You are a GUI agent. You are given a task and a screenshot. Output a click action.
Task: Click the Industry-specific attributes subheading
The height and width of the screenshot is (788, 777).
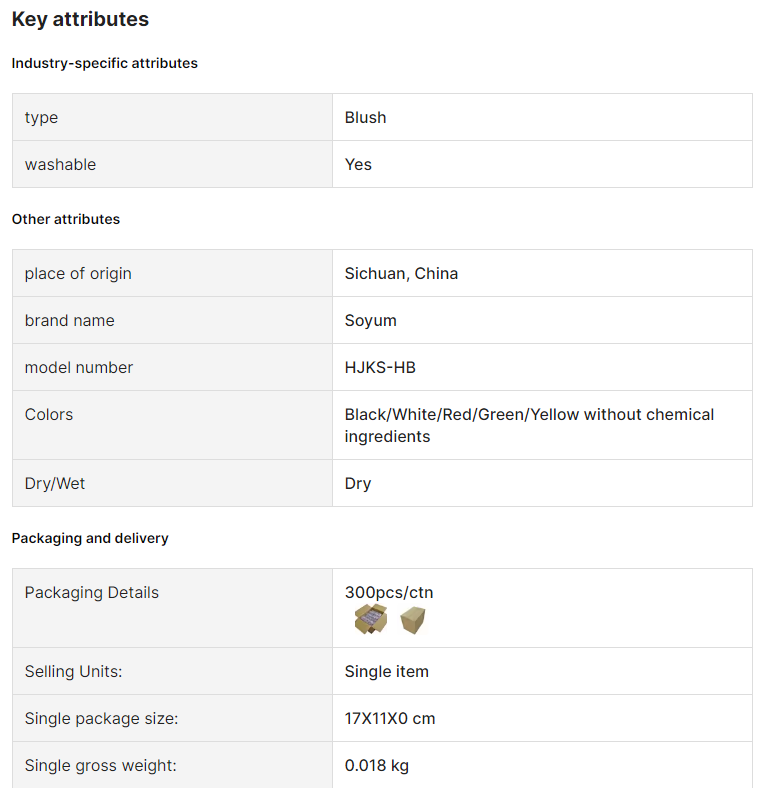(x=105, y=63)
